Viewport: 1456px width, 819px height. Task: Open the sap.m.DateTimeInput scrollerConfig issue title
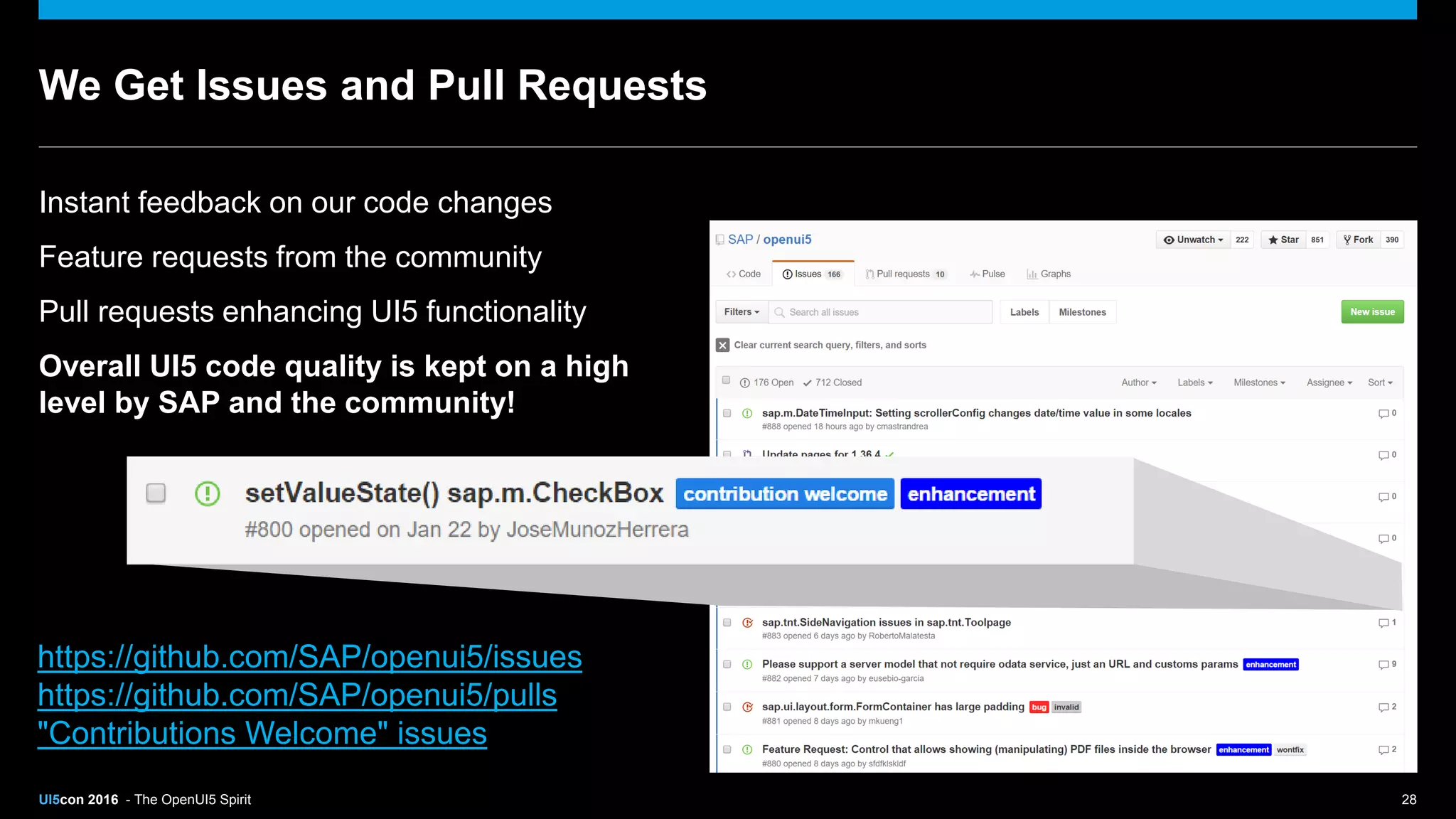976,413
